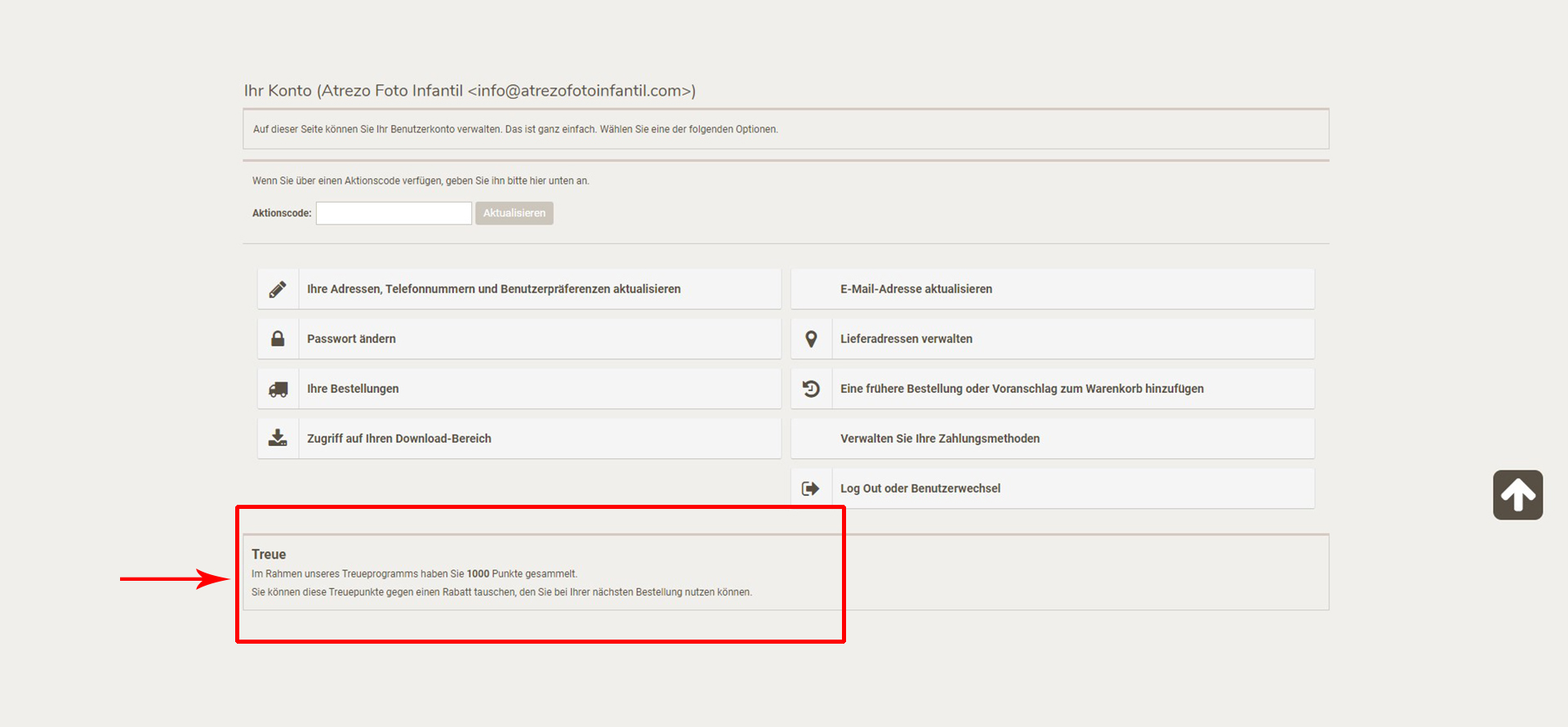Select E-Mail-Adresse aktualisieren
The image size is (1568, 727).
915,289
